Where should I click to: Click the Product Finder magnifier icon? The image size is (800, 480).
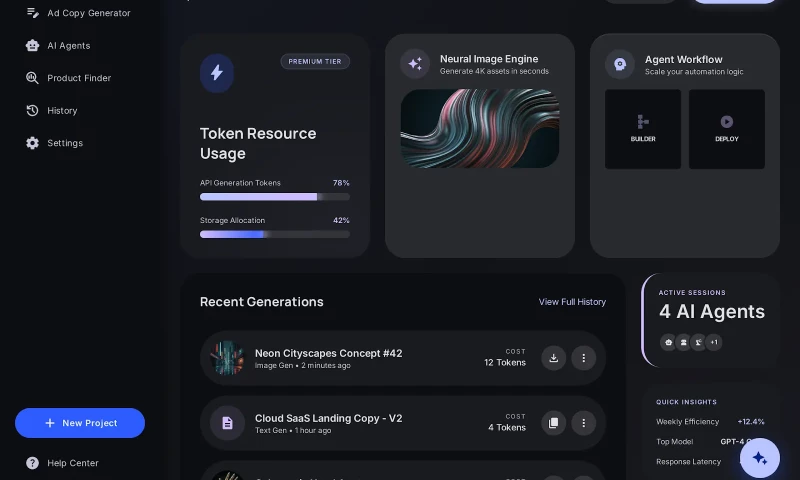(32, 78)
